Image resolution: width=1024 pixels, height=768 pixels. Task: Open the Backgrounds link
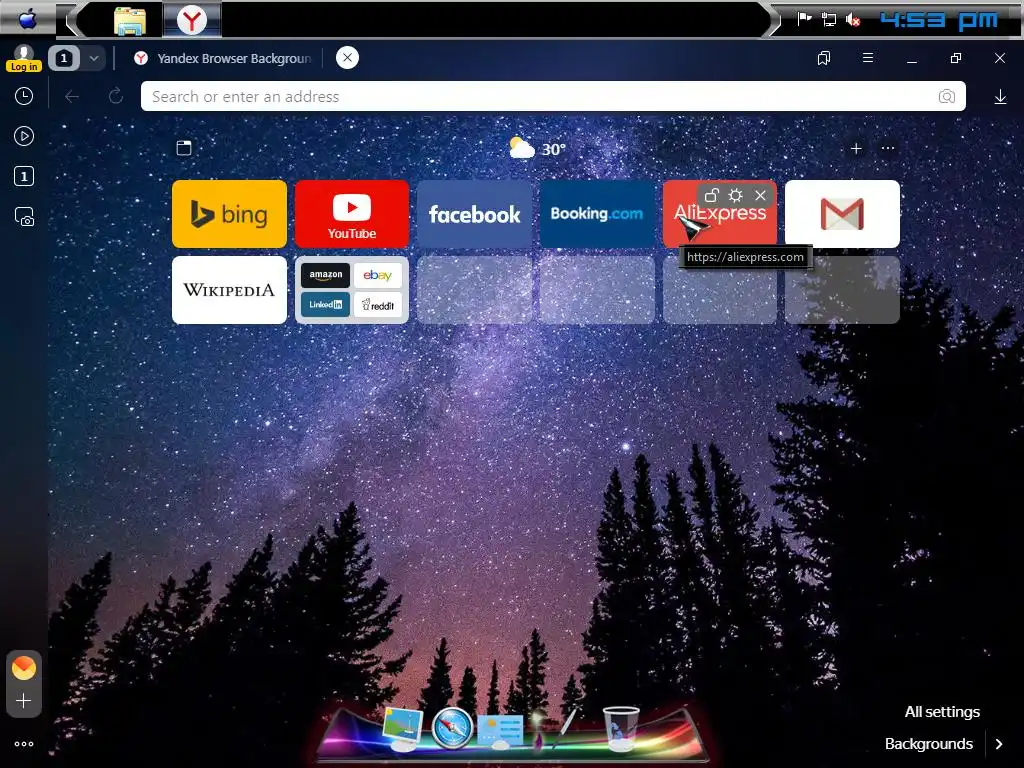point(929,744)
